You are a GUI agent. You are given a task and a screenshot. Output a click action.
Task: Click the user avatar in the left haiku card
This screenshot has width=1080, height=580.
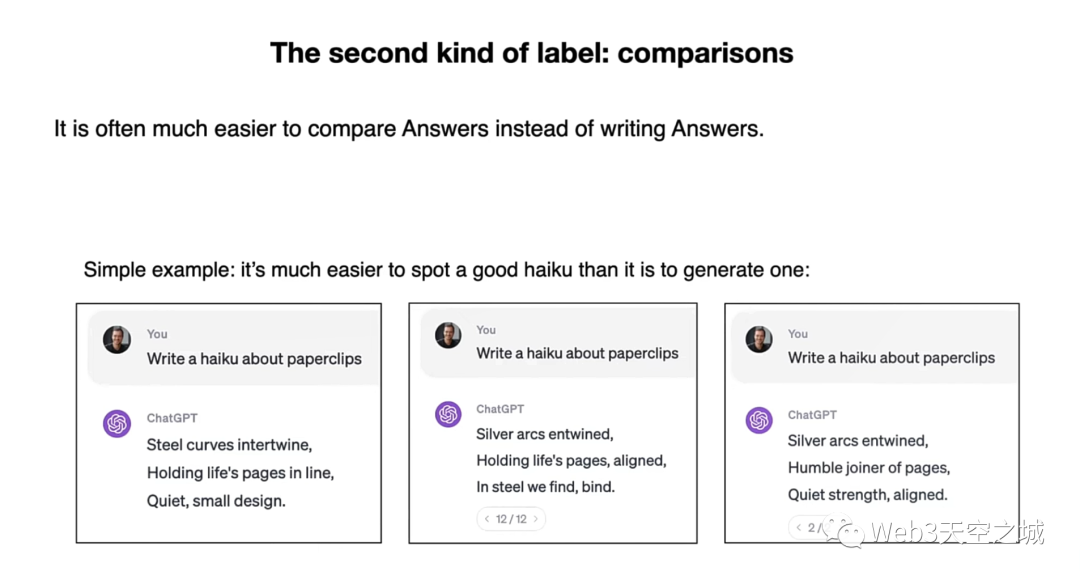(117, 340)
